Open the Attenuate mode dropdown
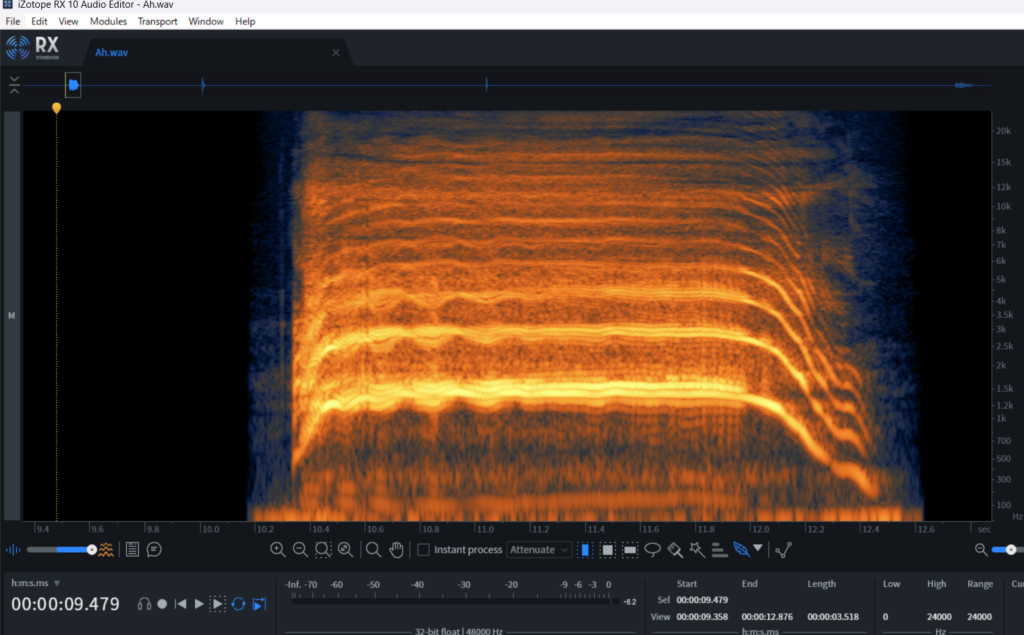The height and width of the screenshot is (635, 1024). pos(539,550)
